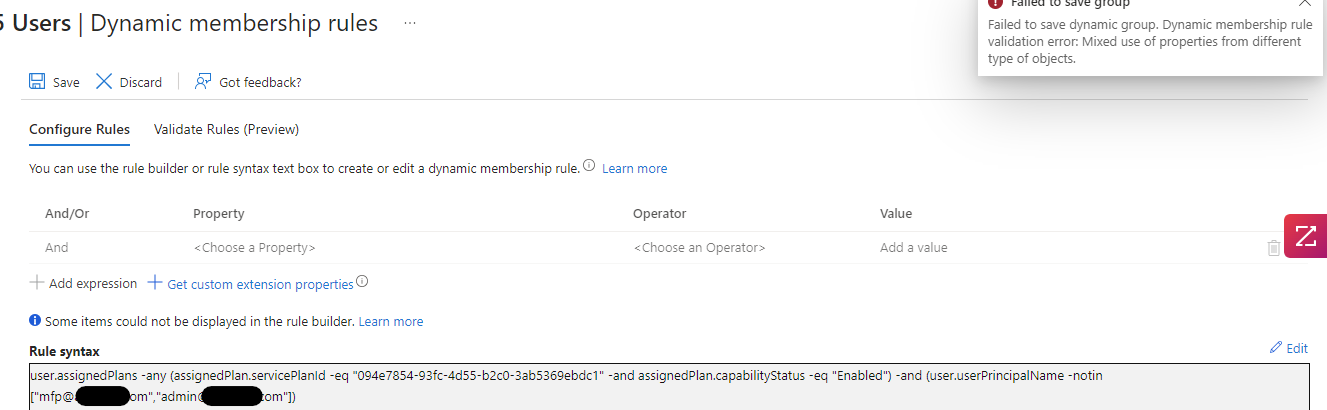This screenshot has width=1327, height=410.
Task: Open the Choose an Operator dropdown
Action: click(x=699, y=248)
